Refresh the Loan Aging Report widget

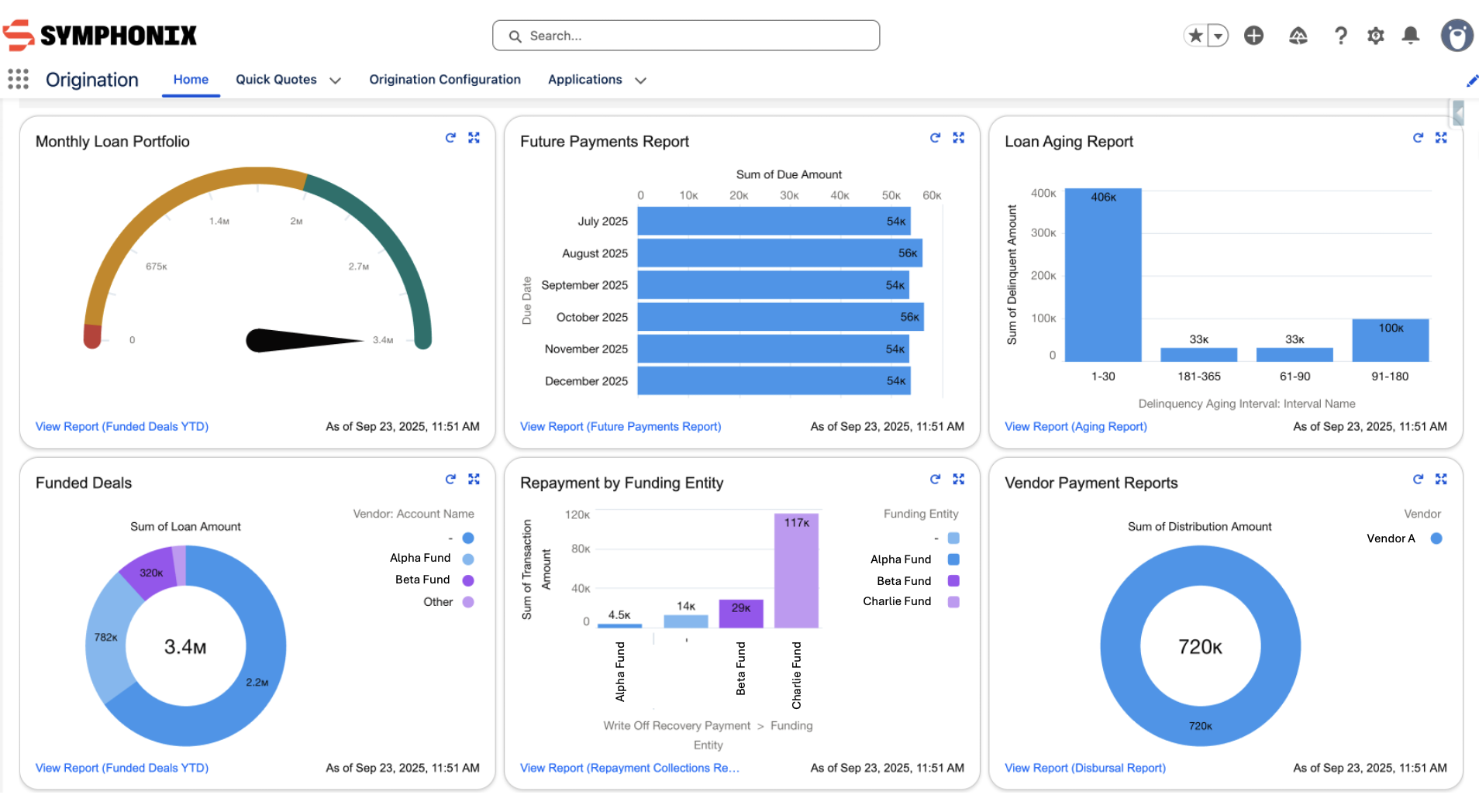click(x=1418, y=138)
